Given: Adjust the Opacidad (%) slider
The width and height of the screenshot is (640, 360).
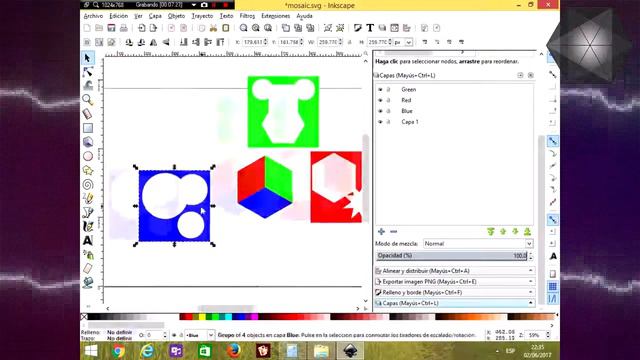Looking at the screenshot, I should 451,256.
